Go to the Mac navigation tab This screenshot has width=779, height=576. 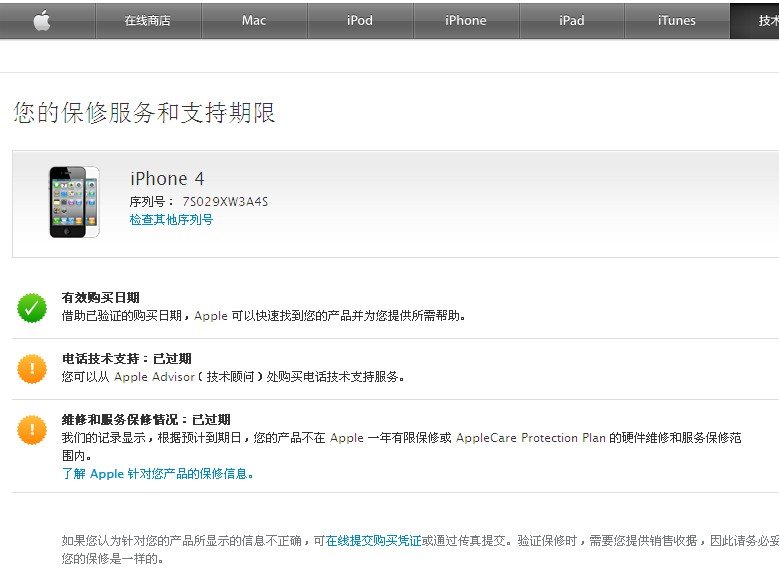click(254, 20)
